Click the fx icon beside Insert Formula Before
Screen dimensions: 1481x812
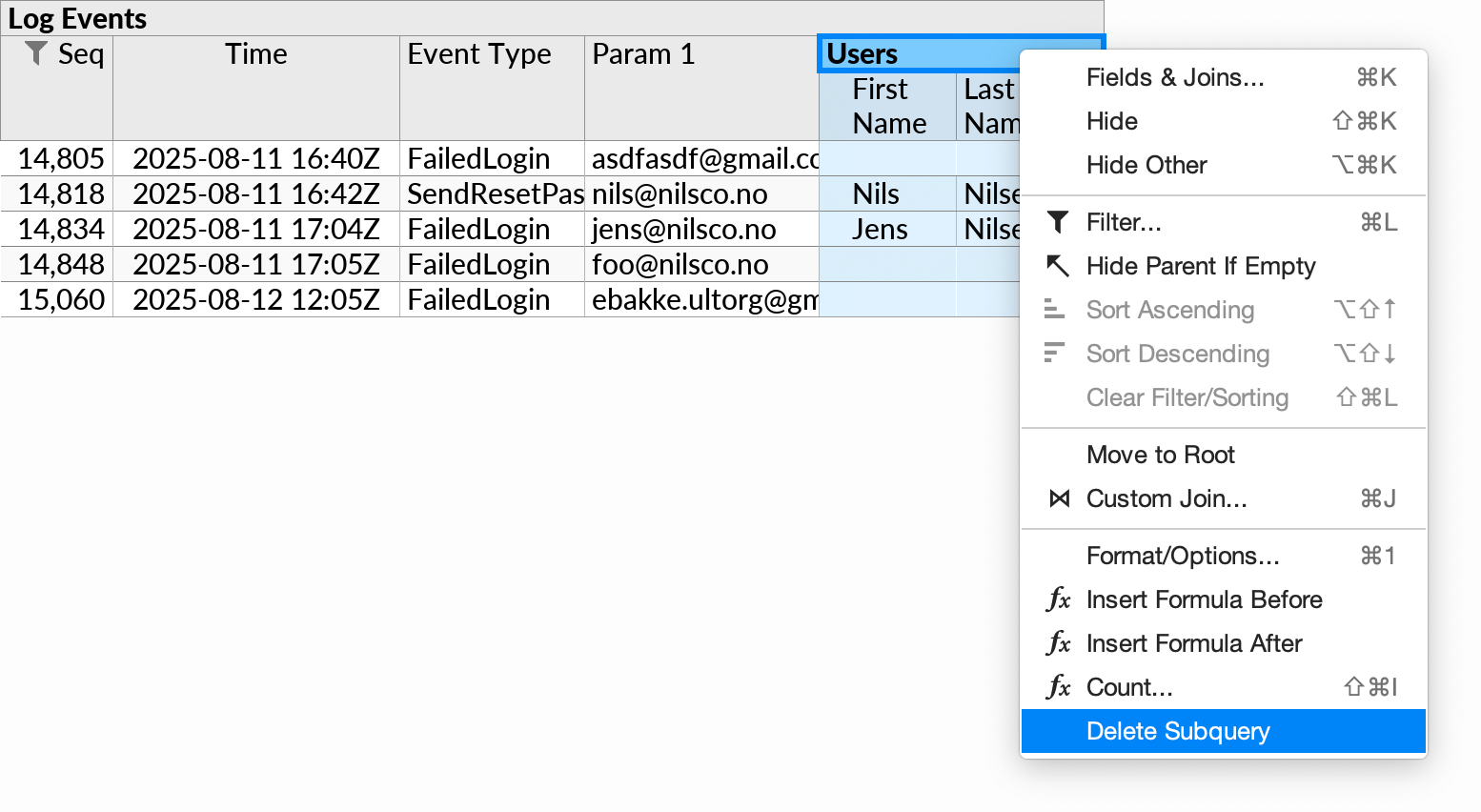coord(1058,599)
